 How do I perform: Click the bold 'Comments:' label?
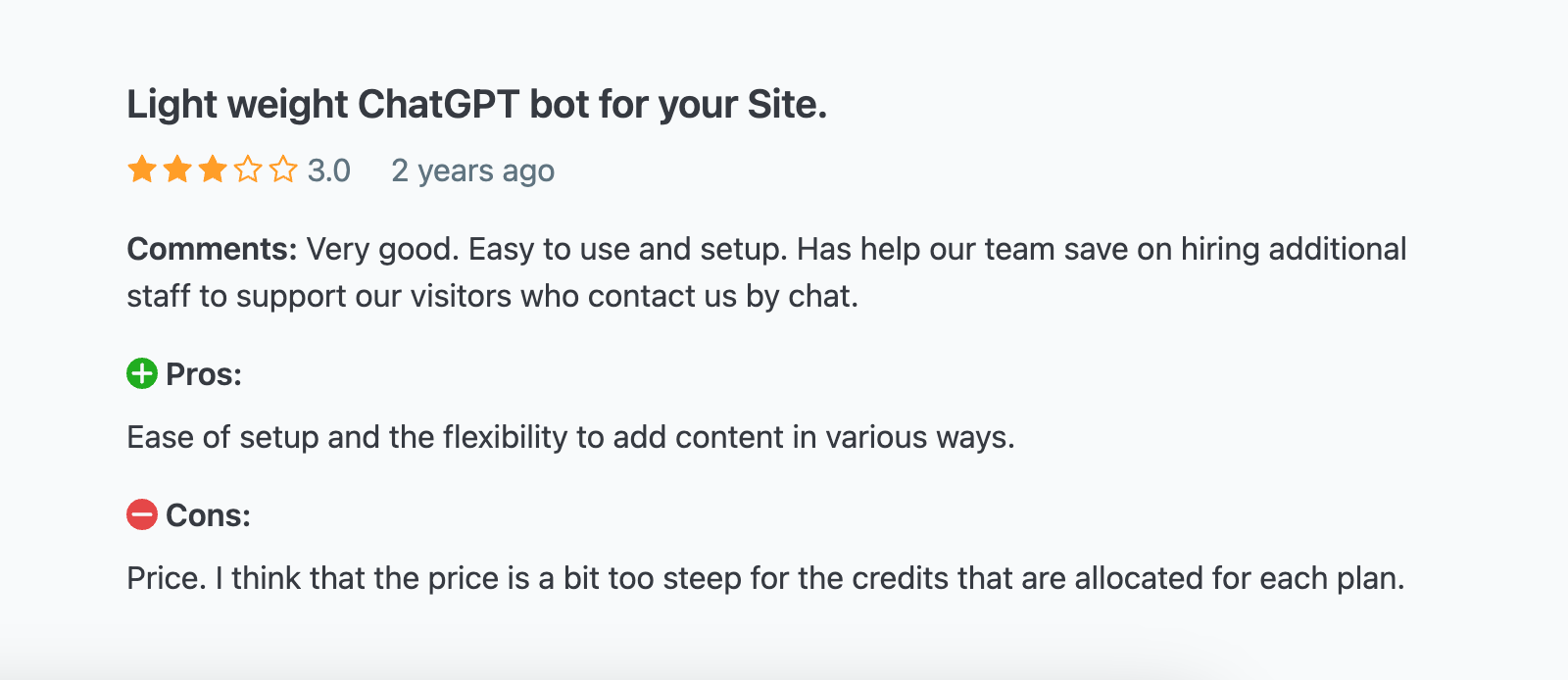(x=212, y=249)
